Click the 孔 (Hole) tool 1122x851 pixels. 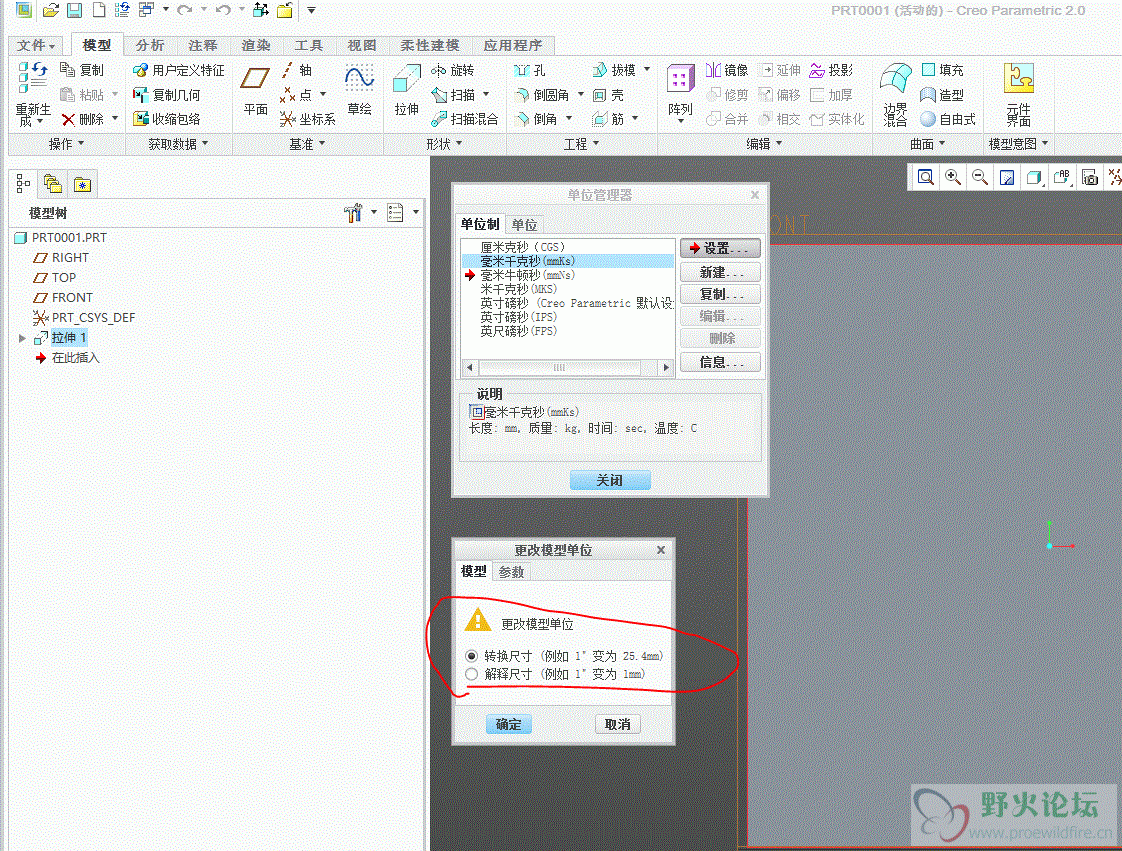point(530,70)
